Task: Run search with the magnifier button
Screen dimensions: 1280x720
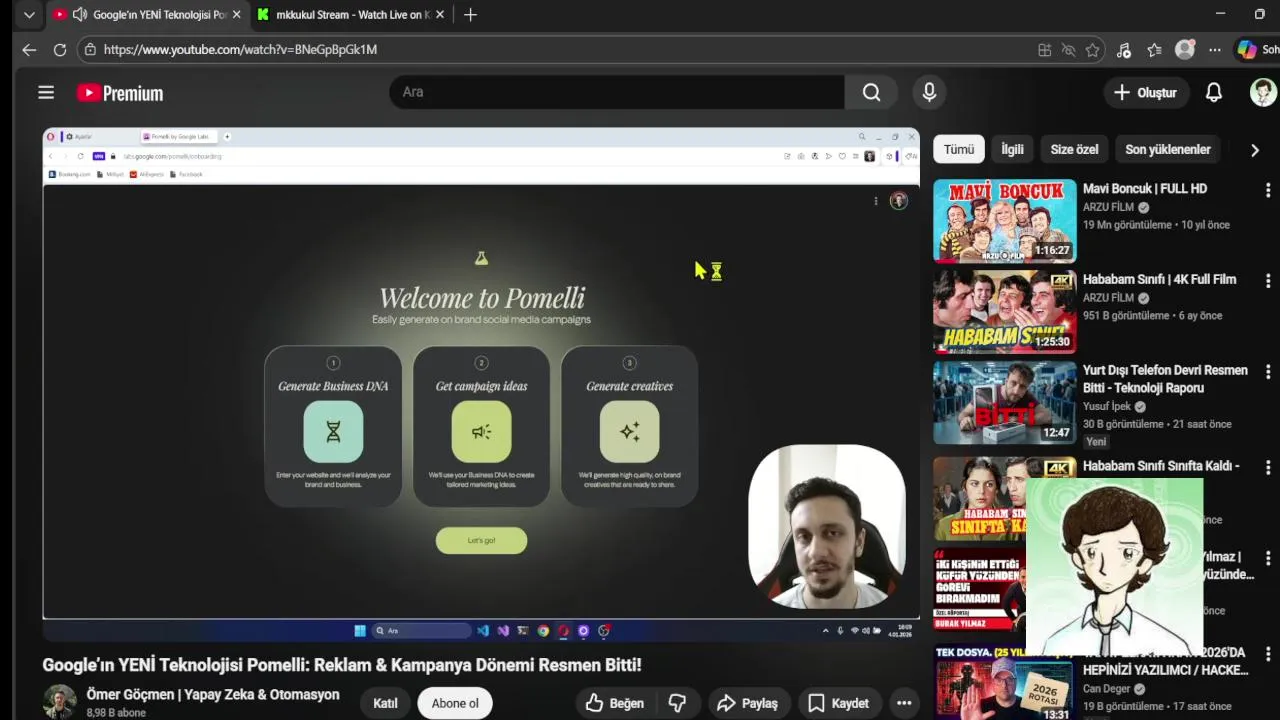Action: coord(871,92)
